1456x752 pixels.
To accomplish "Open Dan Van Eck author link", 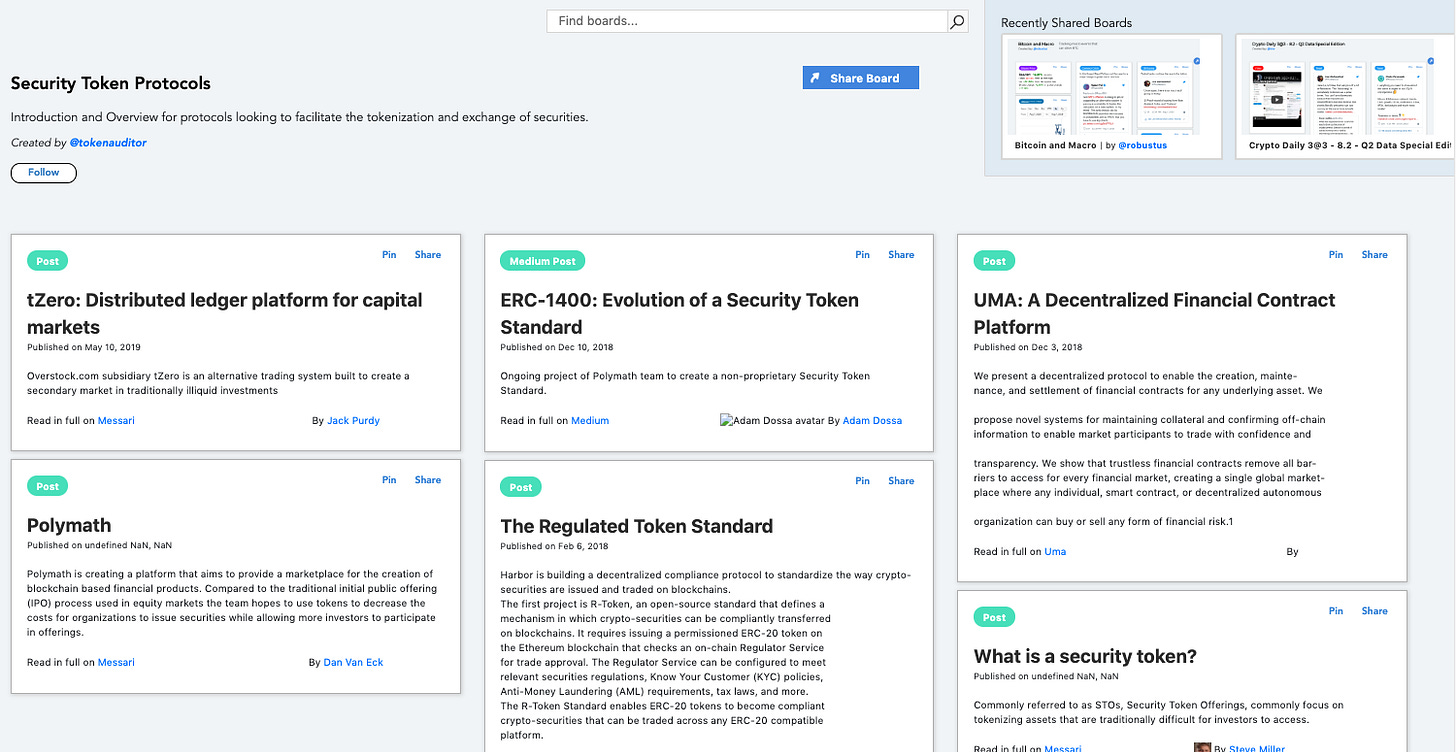I will 353,663.
